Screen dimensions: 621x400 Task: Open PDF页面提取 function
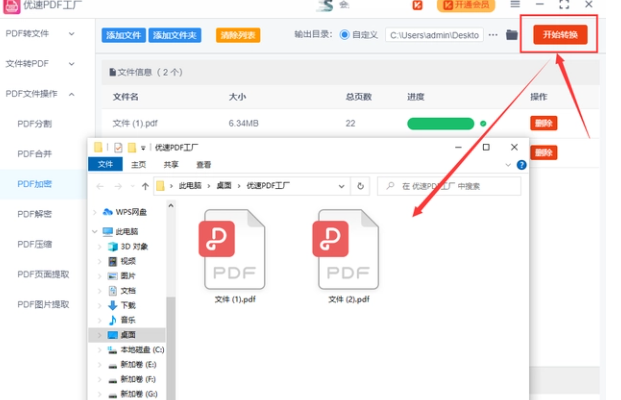pyautogui.click(x=43, y=274)
